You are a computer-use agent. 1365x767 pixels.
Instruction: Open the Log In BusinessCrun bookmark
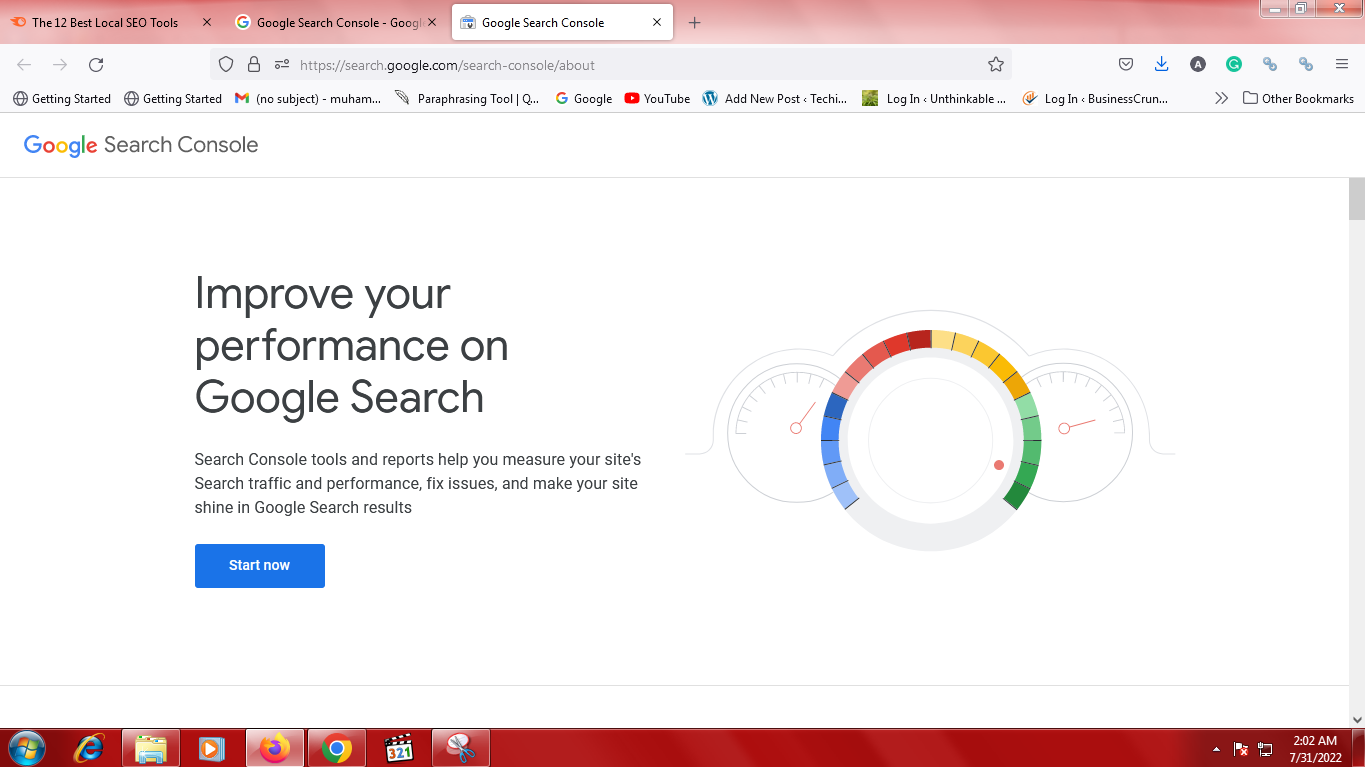click(1096, 99)
